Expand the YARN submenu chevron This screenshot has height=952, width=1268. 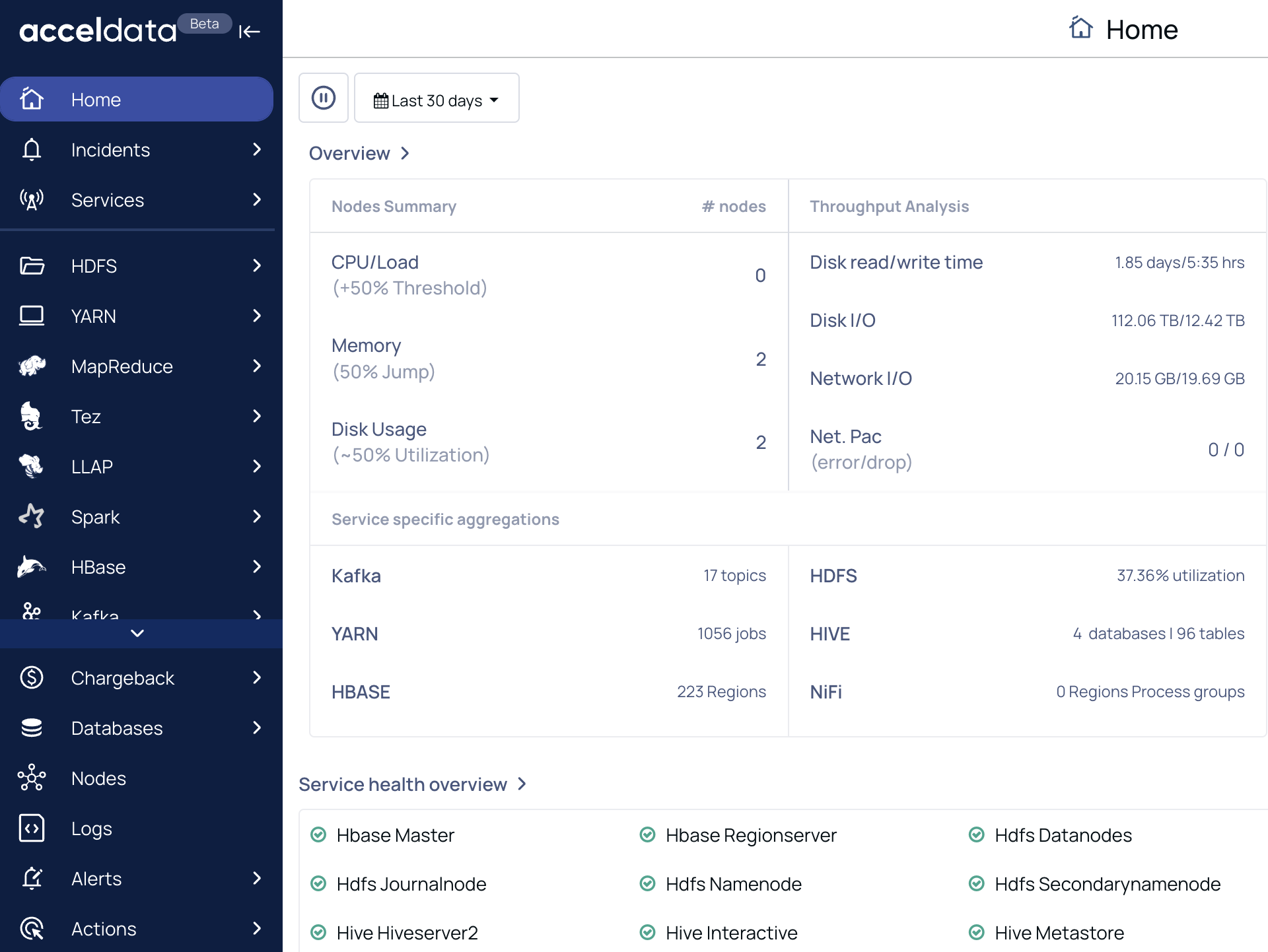coord(257,316)
